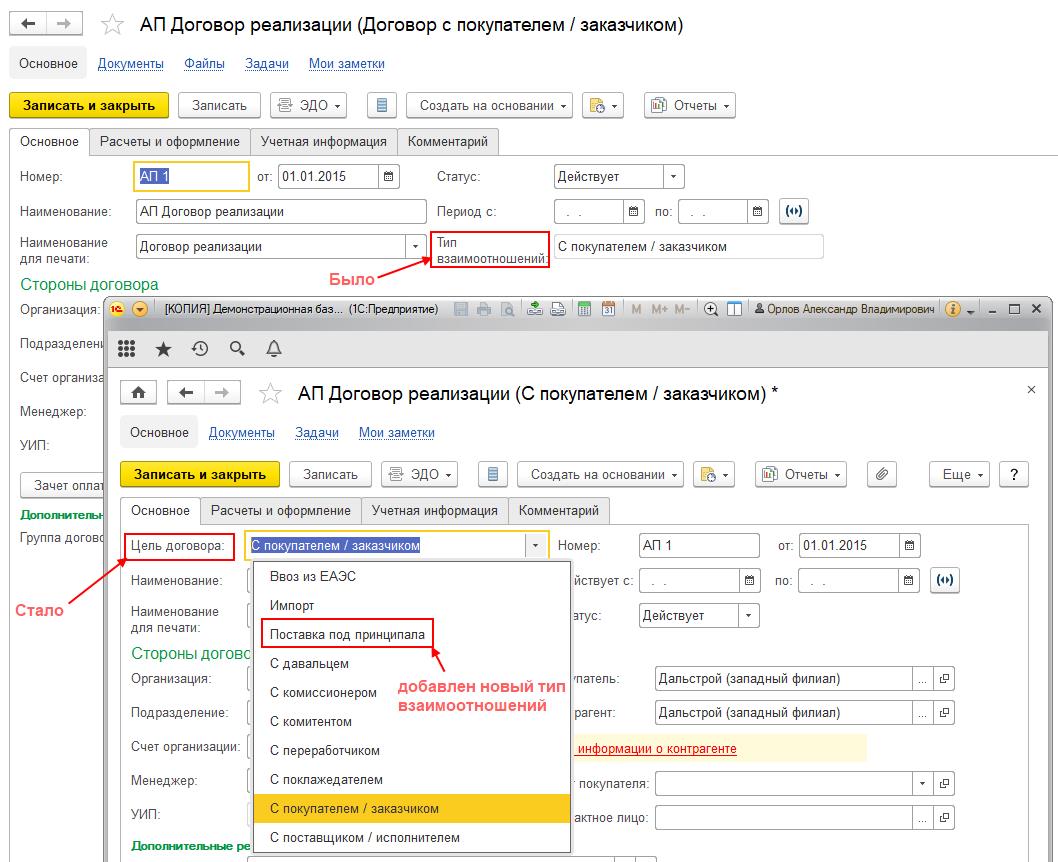
Task: Open Дальстрой record from Контрагент field
Action: pos(945,713)
